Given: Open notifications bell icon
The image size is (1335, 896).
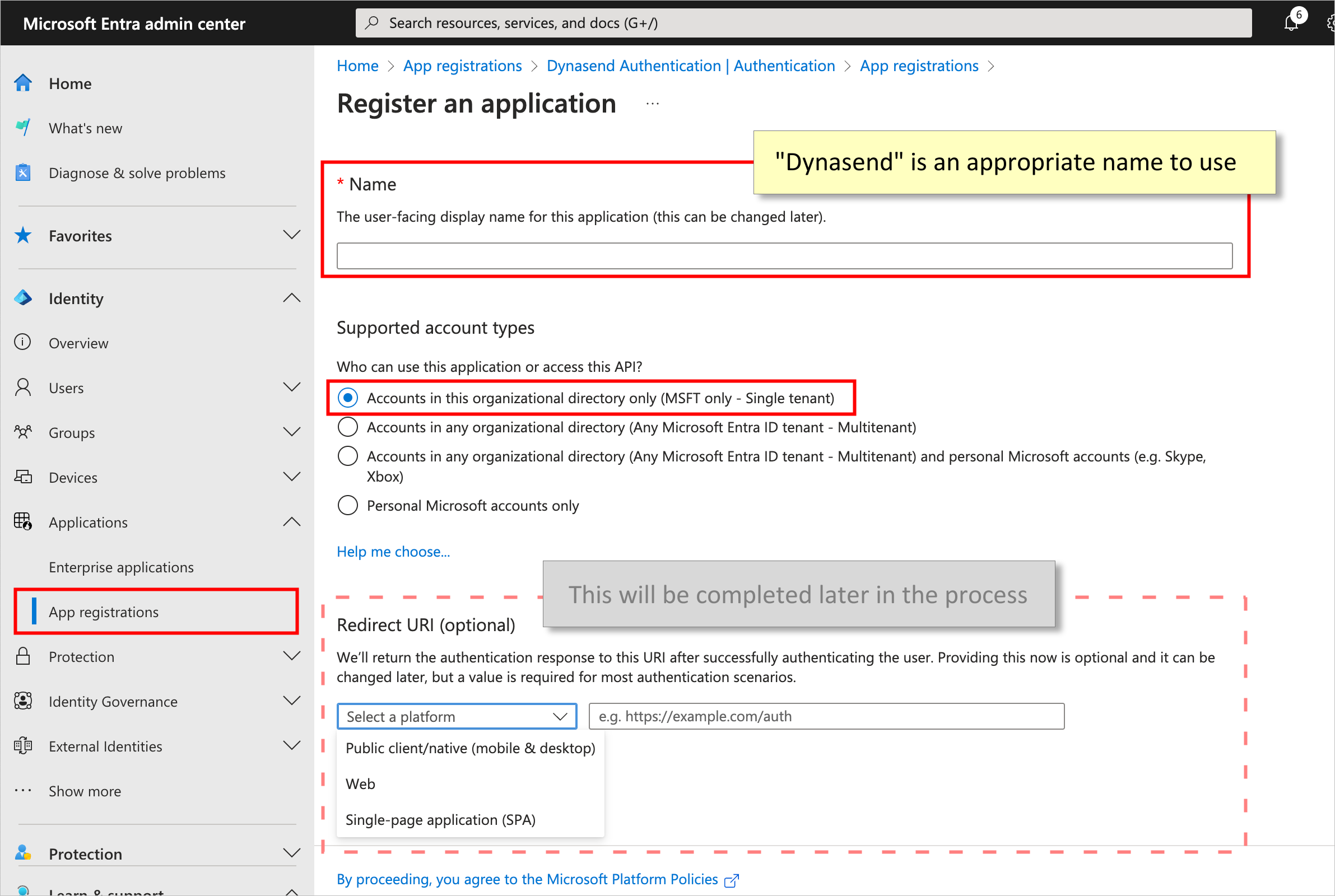Looking at the screenshot, I should pyautogui.click(x=1290, y=23).
